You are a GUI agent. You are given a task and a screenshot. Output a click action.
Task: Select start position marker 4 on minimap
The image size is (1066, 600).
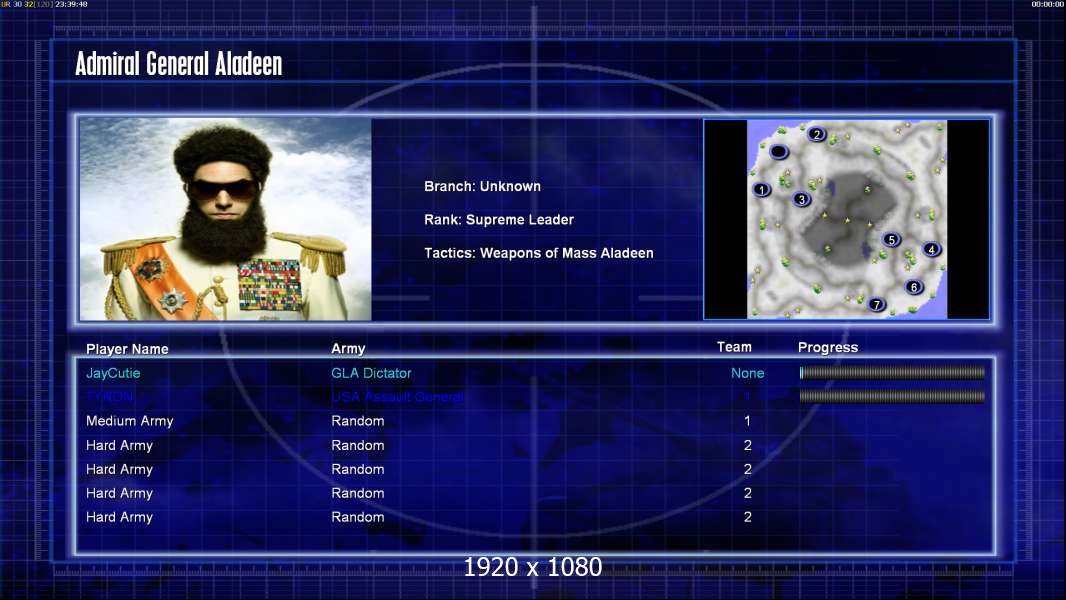931,249
